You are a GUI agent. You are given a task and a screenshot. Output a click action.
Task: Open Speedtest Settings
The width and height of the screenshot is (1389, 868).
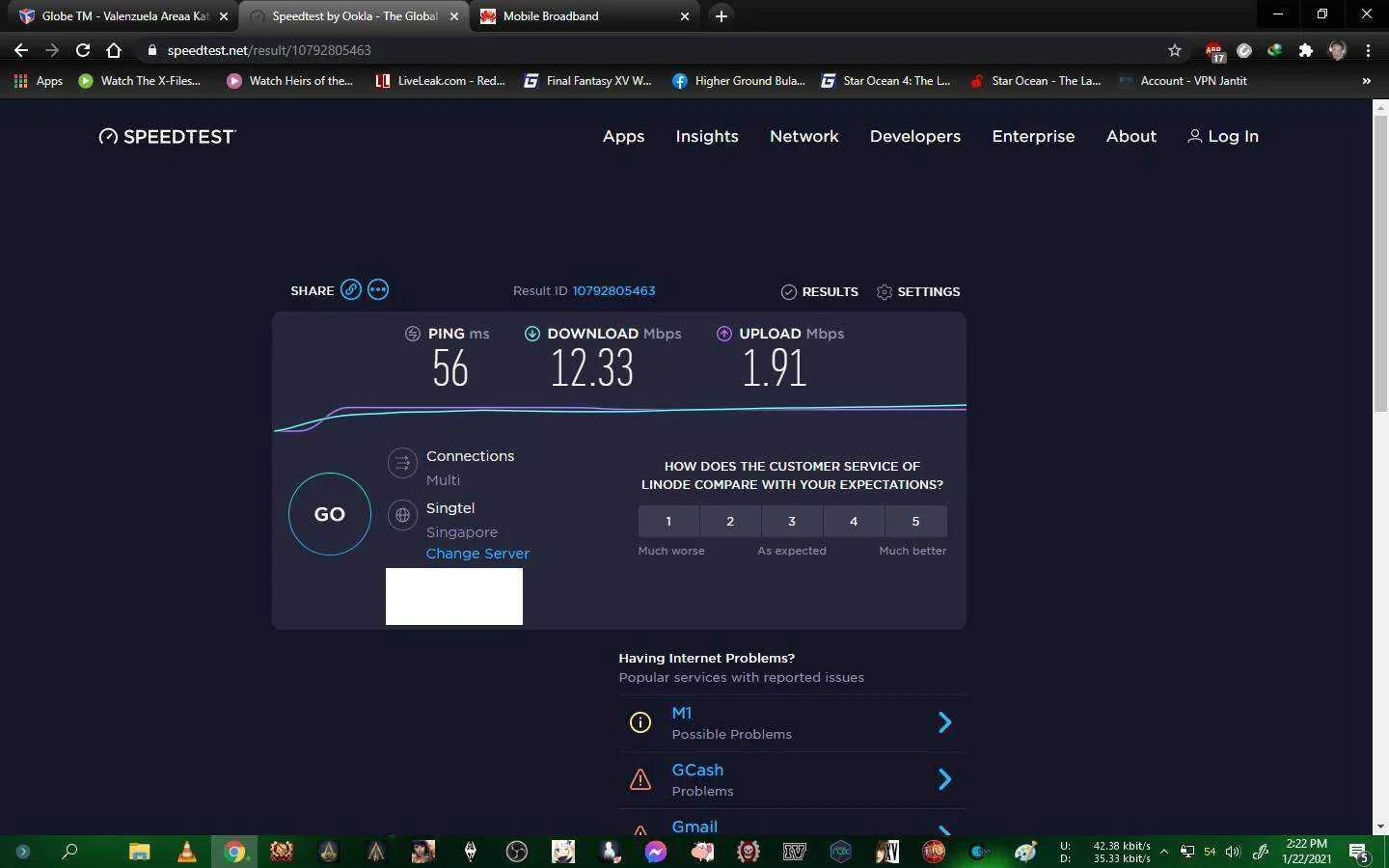tap(918, 291)
